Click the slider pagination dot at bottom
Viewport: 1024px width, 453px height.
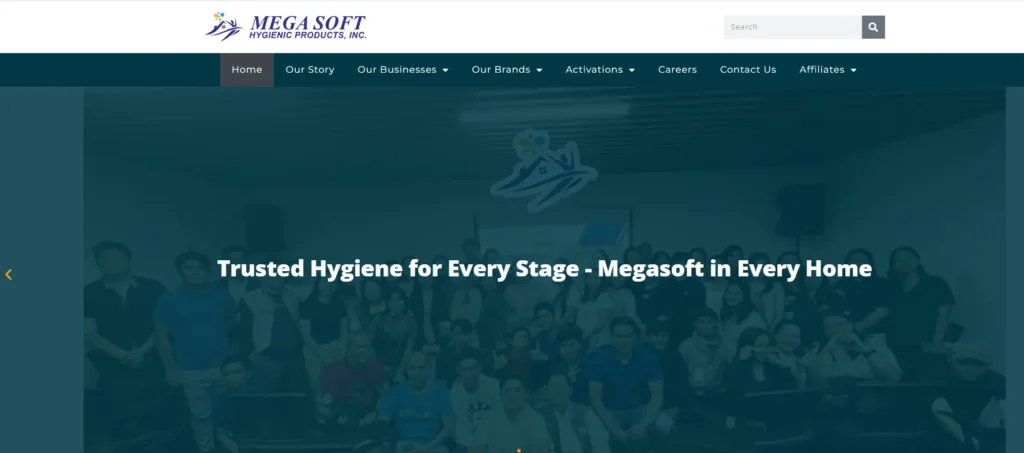pyautogui.click(x=518, y=450)
